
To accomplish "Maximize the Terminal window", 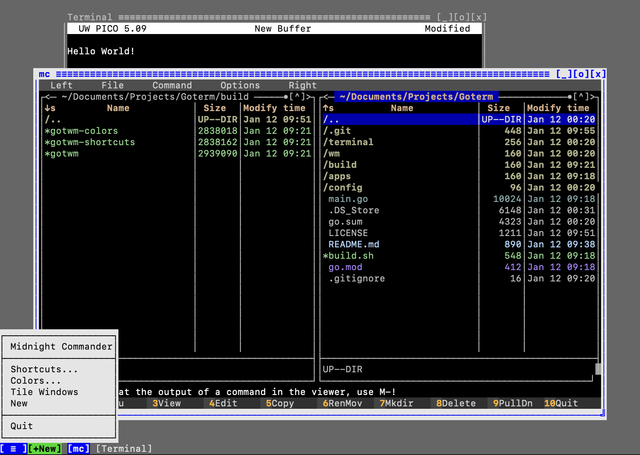I will [x=462, y=18].
